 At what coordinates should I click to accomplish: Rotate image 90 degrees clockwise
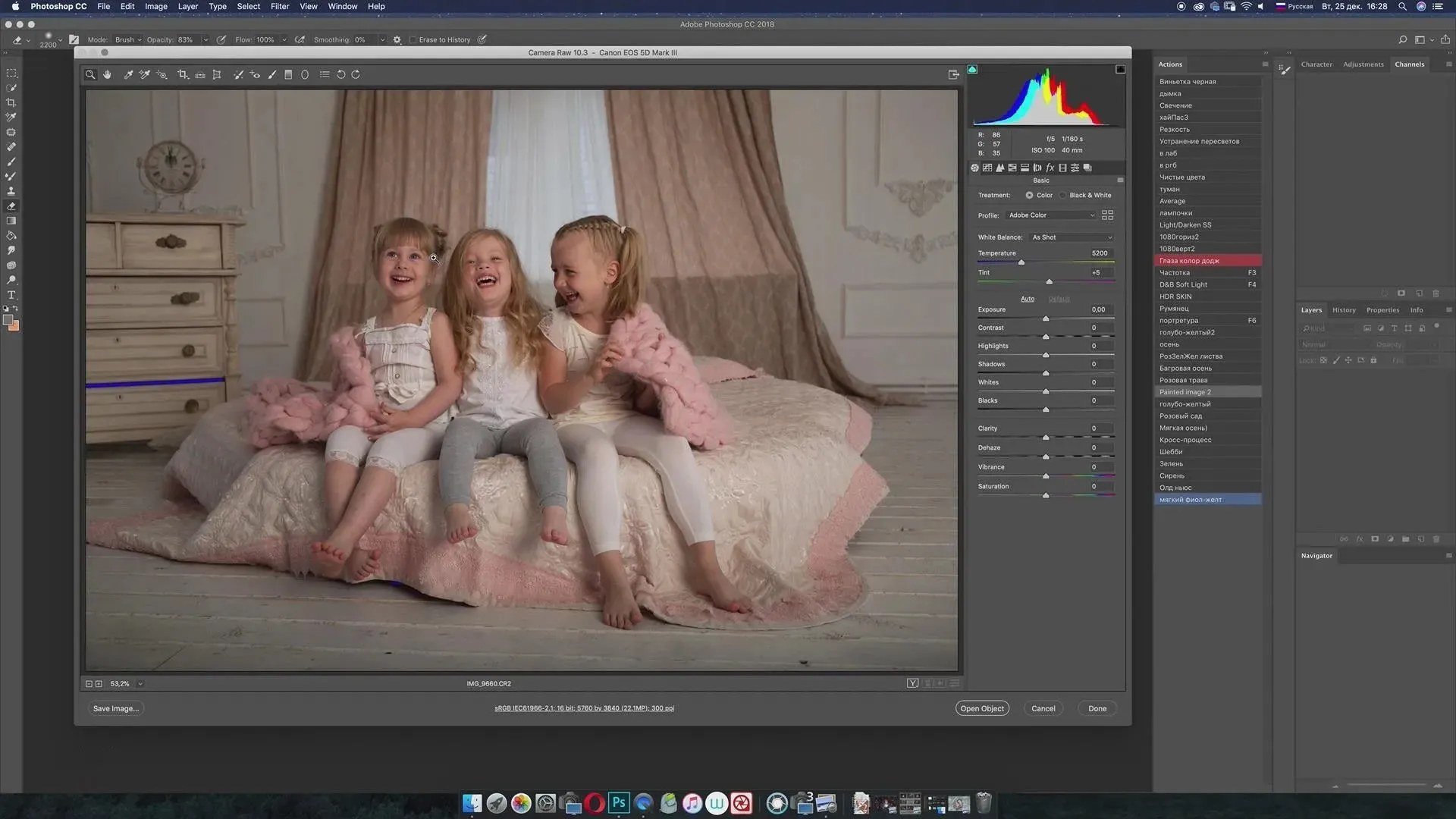[356, 74]
